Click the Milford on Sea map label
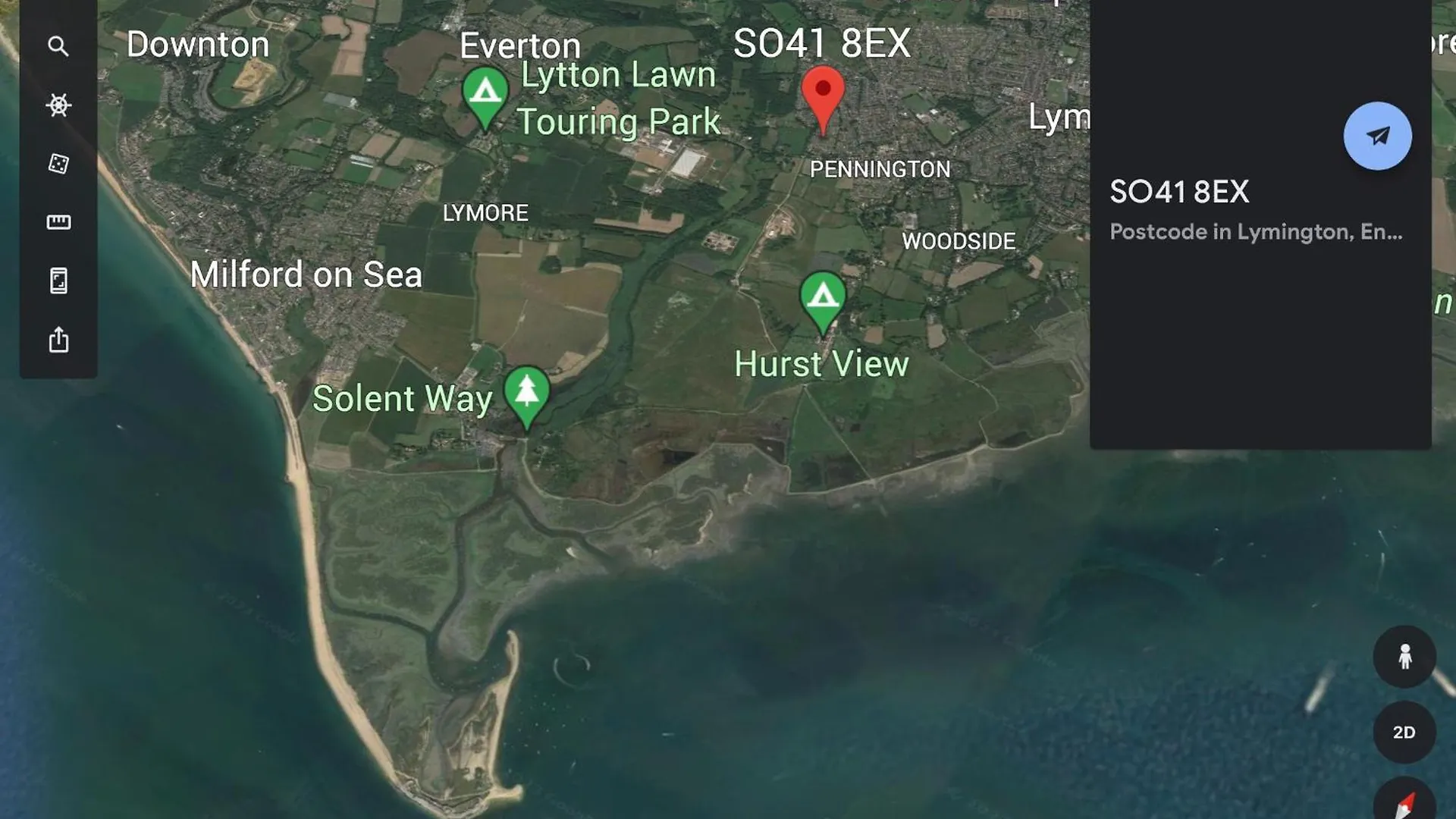The height and width of the screenshot is (819, 1456). pyautogui.click(x=306, y=275)
